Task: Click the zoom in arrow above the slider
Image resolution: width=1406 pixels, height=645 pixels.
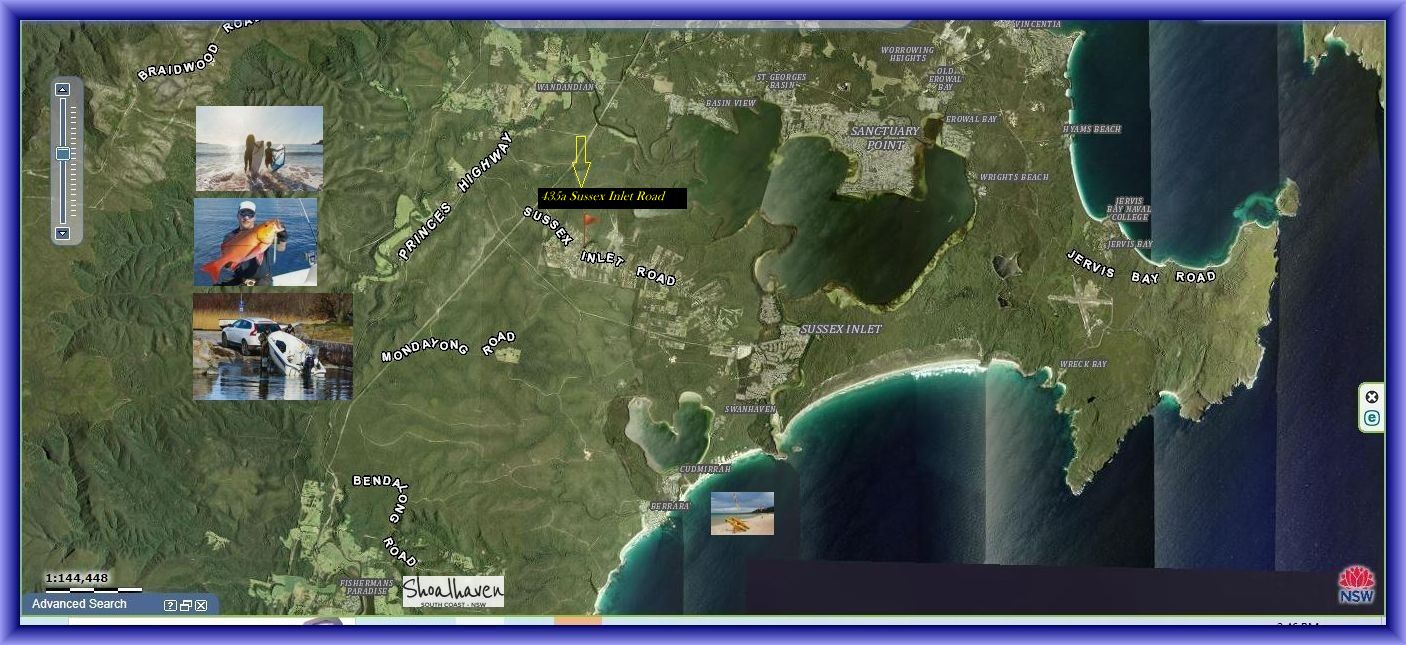Action: point(62,90)
